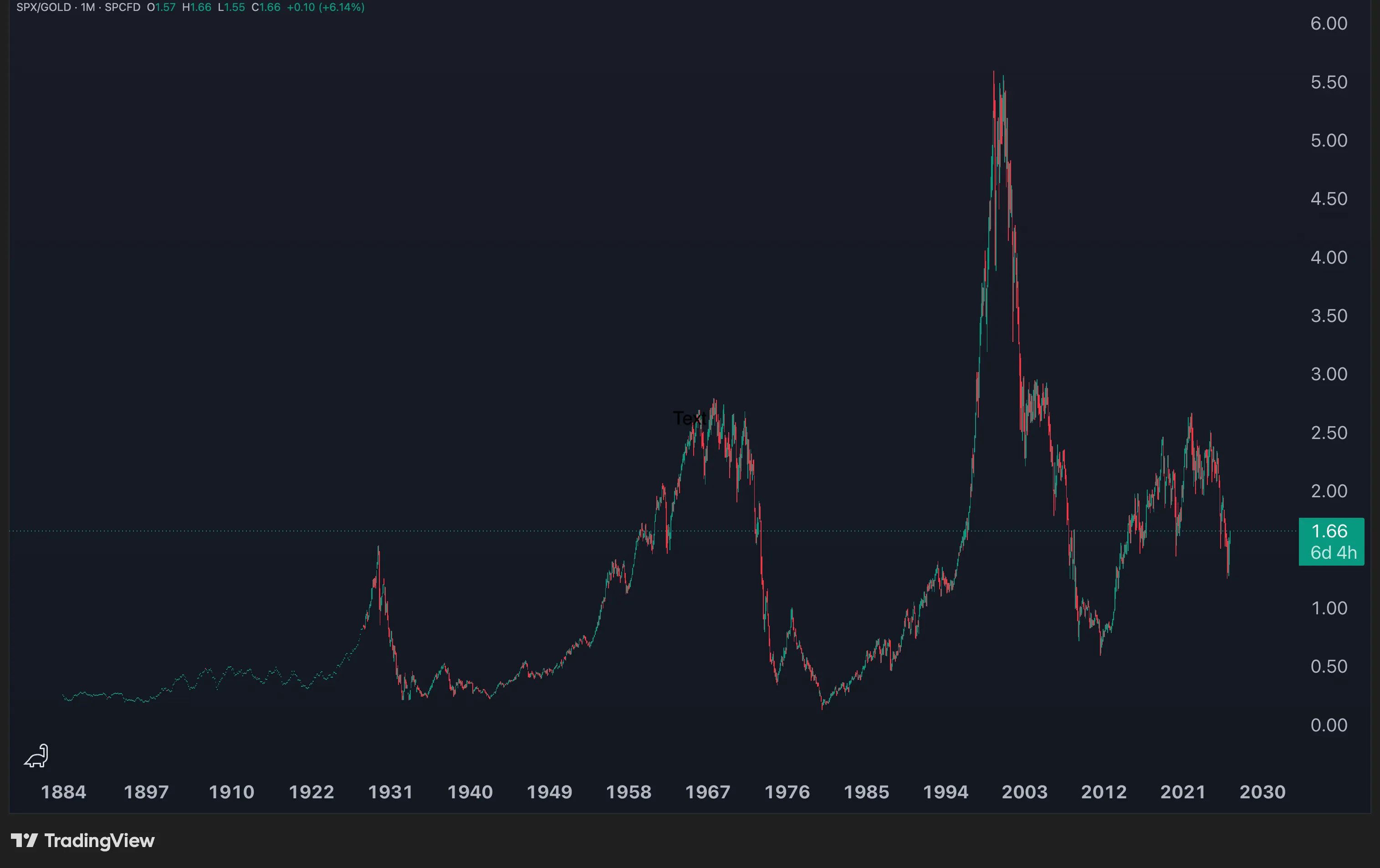Image resolution: width=1380 pixels, height=868 pixels.
Task: Click the low value L1.55
Action: pos(231,7)
